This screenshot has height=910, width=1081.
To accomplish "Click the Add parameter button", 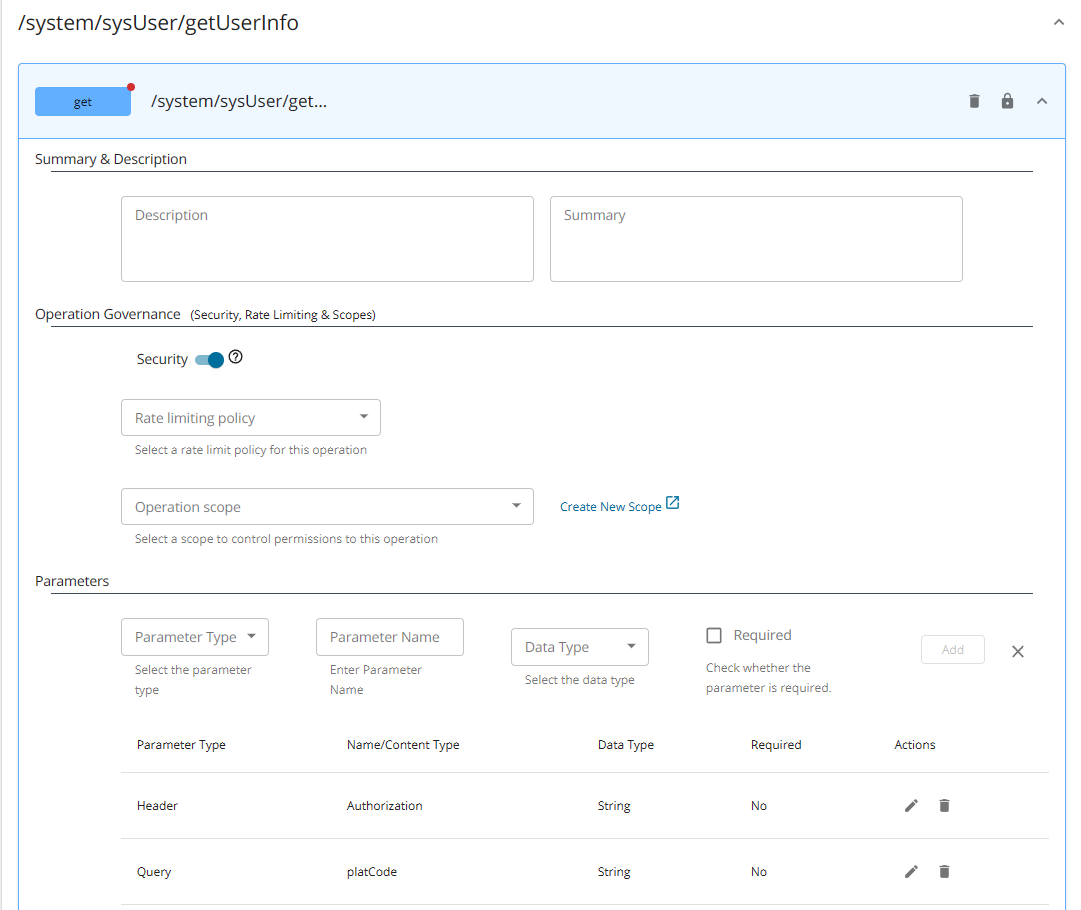I will pyautogui.click(x=953, y=649).
